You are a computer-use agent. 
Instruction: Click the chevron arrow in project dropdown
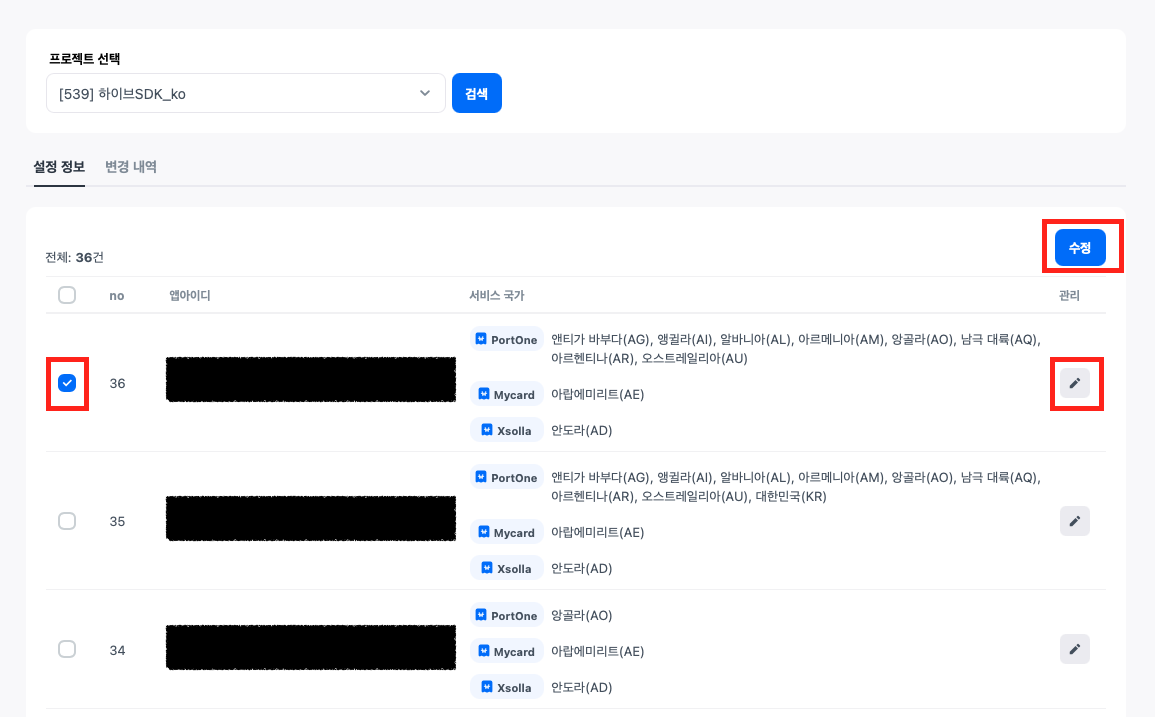[x=425, y=93]
